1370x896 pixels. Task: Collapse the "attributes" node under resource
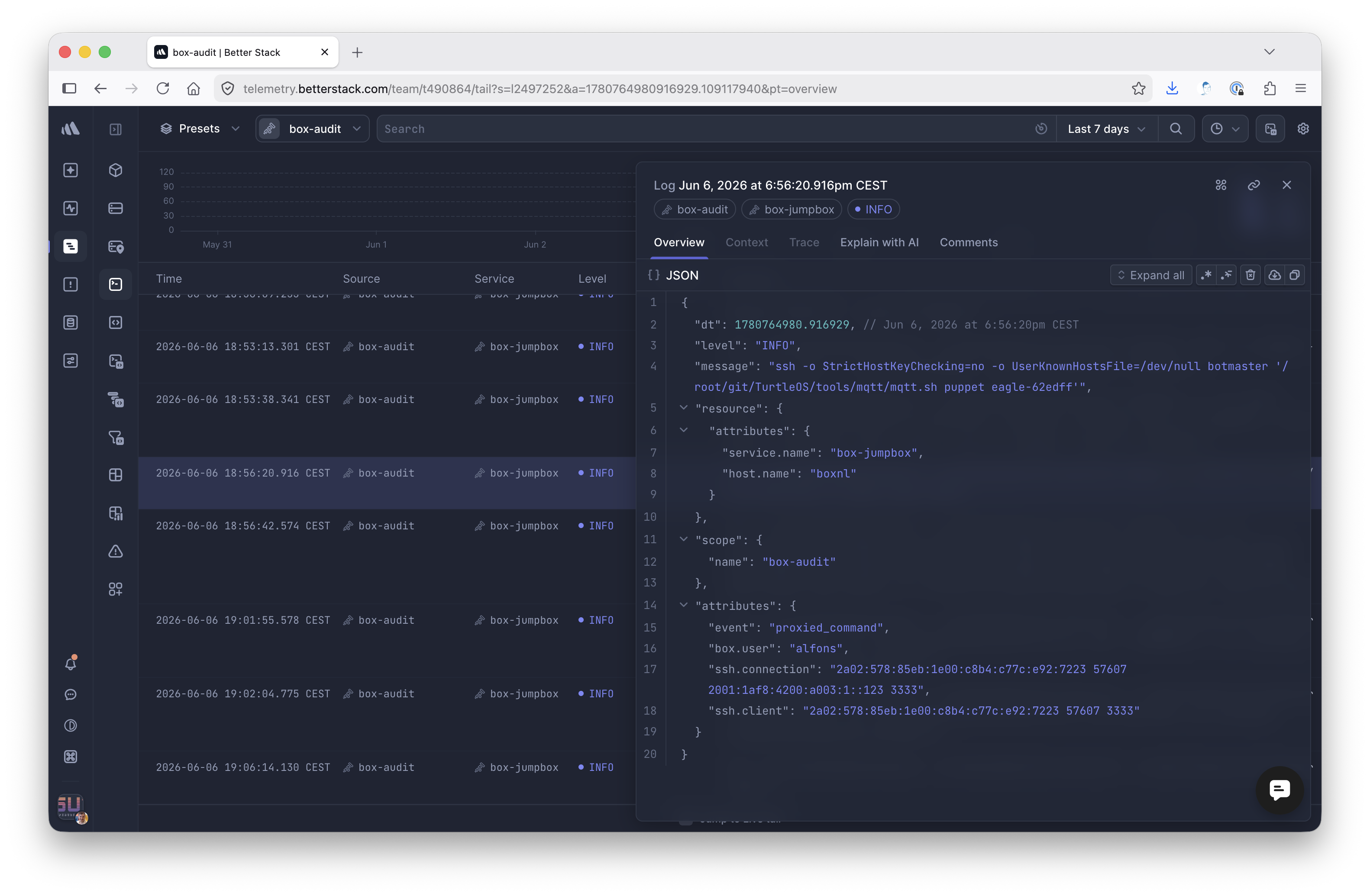683,430
